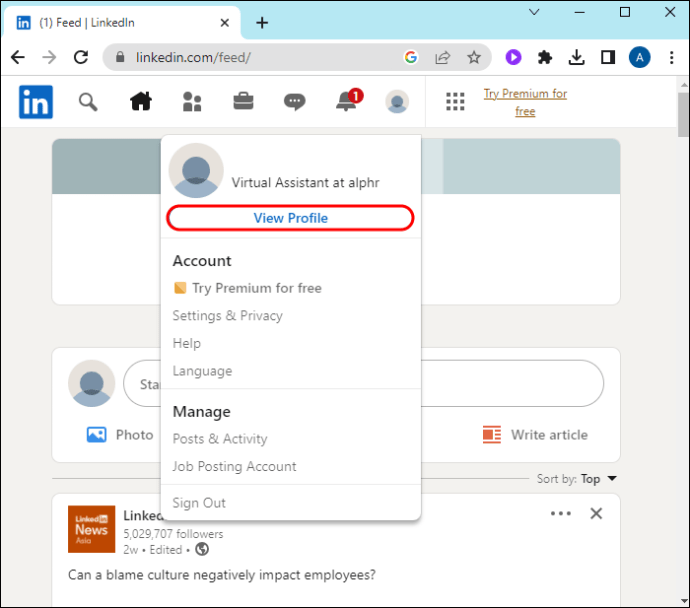Image resolution: width=690 pixels, height=608 pixels.
Task: Click the globe visibility icon on the post
Action: point(202,549)
